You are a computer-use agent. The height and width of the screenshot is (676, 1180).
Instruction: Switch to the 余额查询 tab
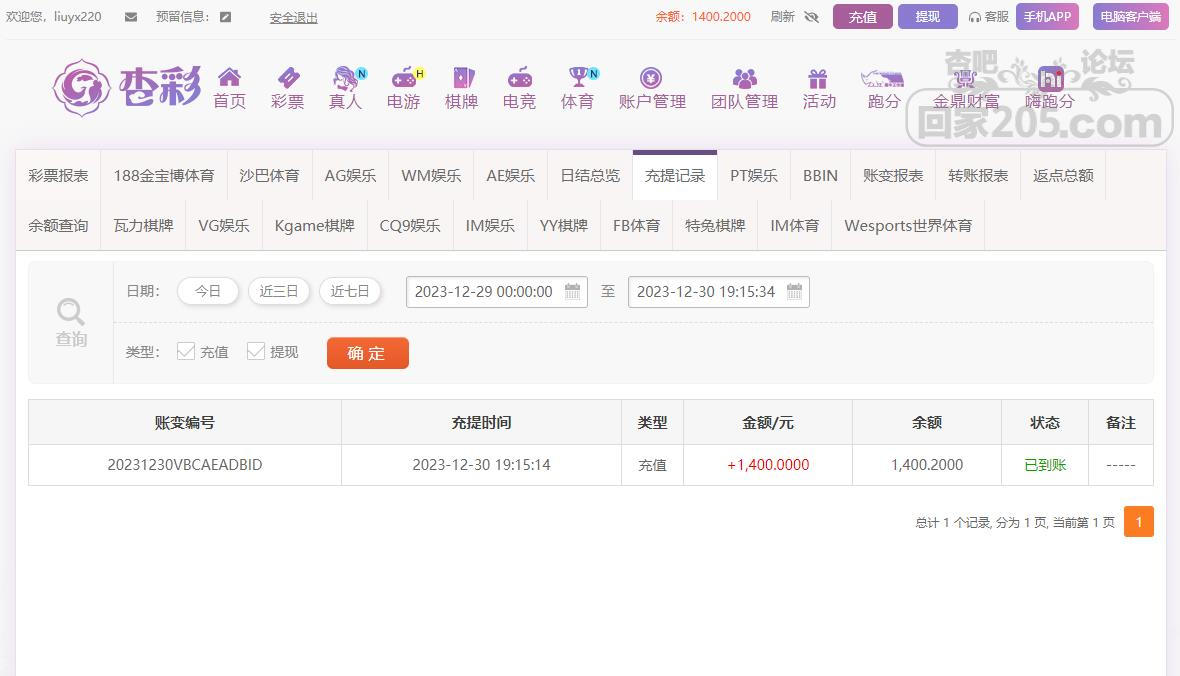(58, 225)
